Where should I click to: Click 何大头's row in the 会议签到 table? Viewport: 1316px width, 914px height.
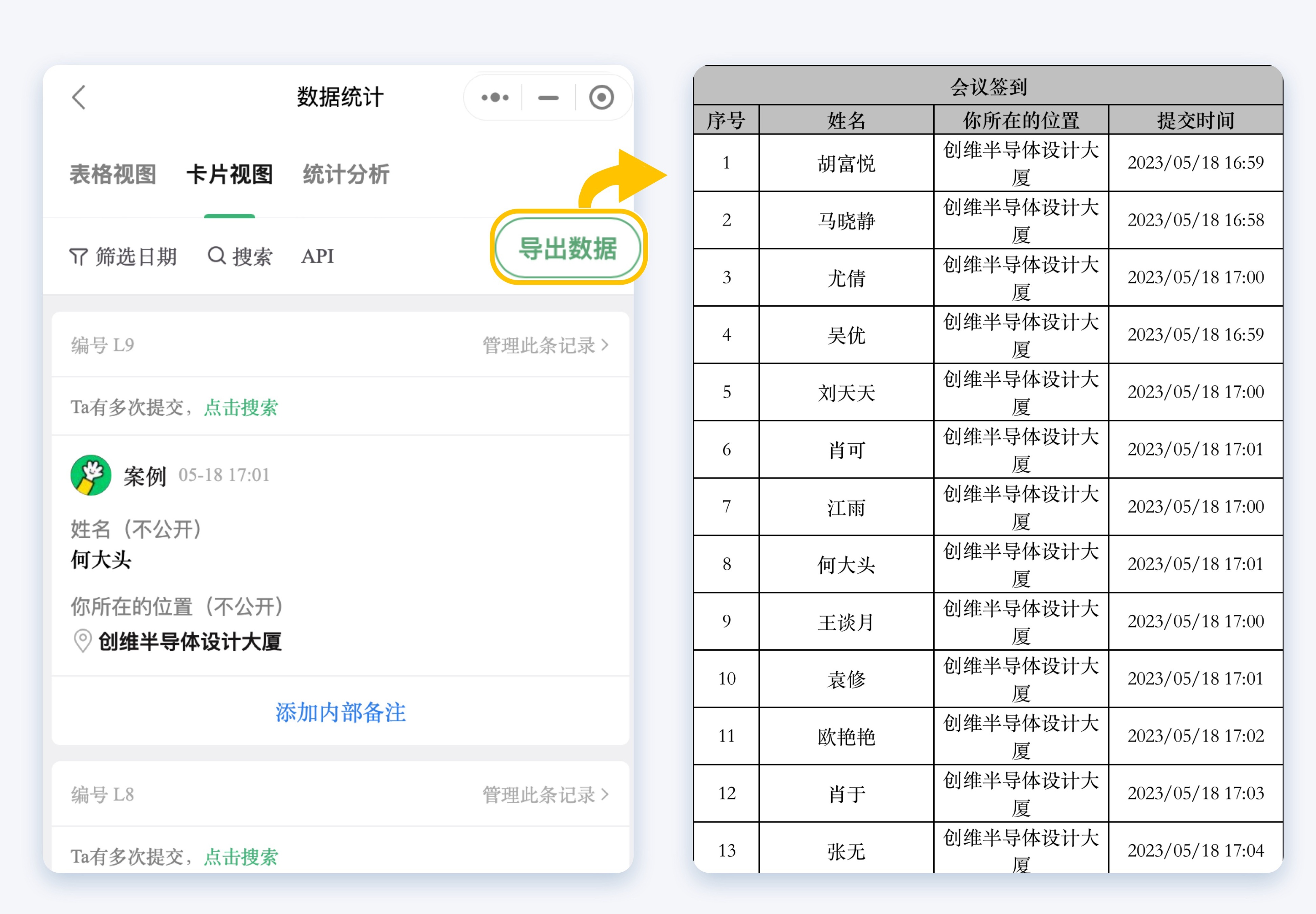[x=845, y=564]
